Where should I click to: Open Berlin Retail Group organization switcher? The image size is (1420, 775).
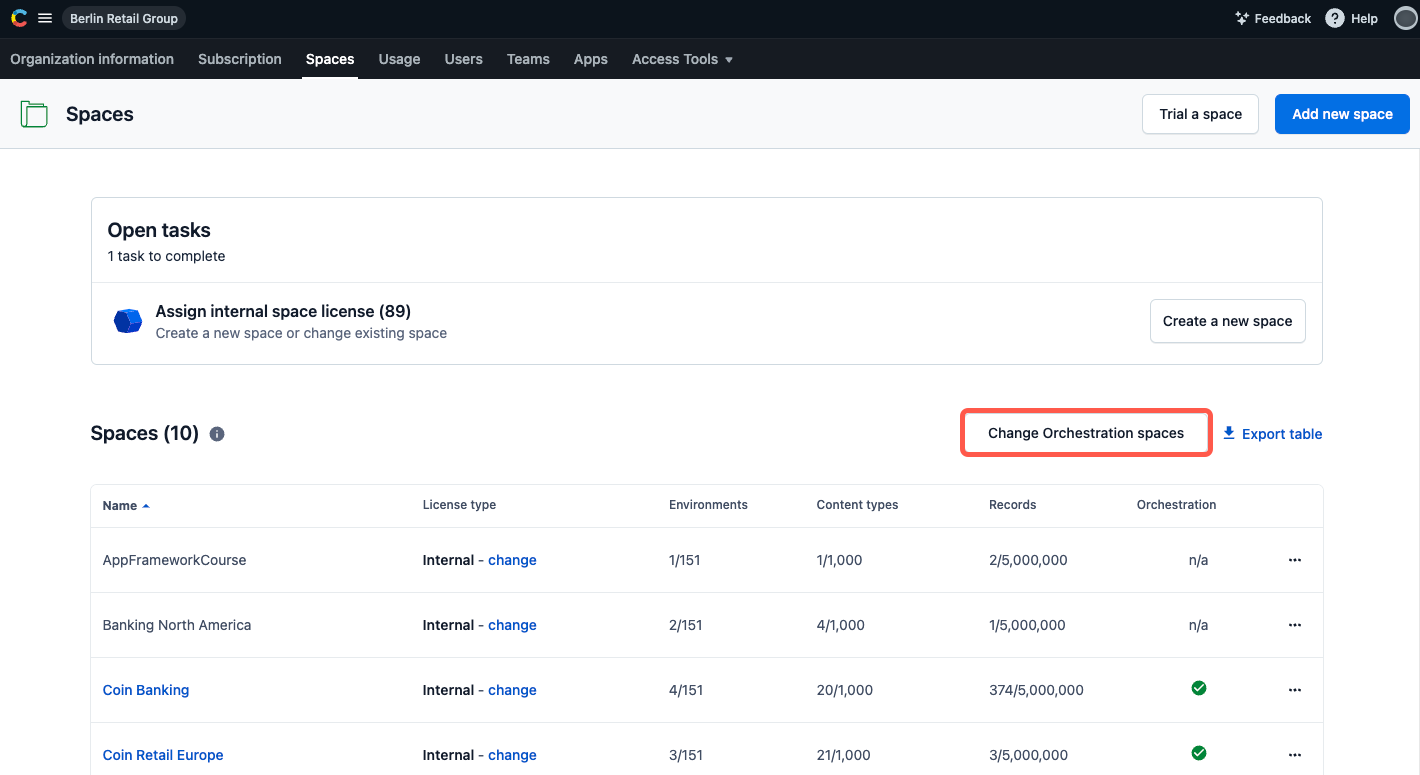124,18
